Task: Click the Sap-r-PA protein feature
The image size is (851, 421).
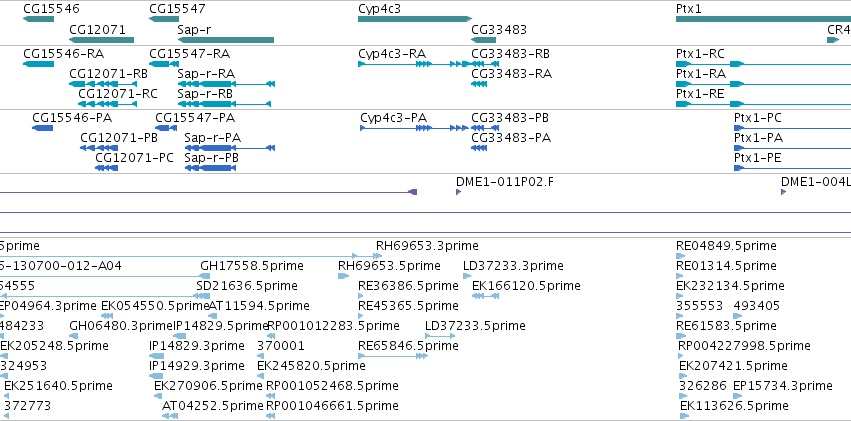Action: click(x=230, y=148)
